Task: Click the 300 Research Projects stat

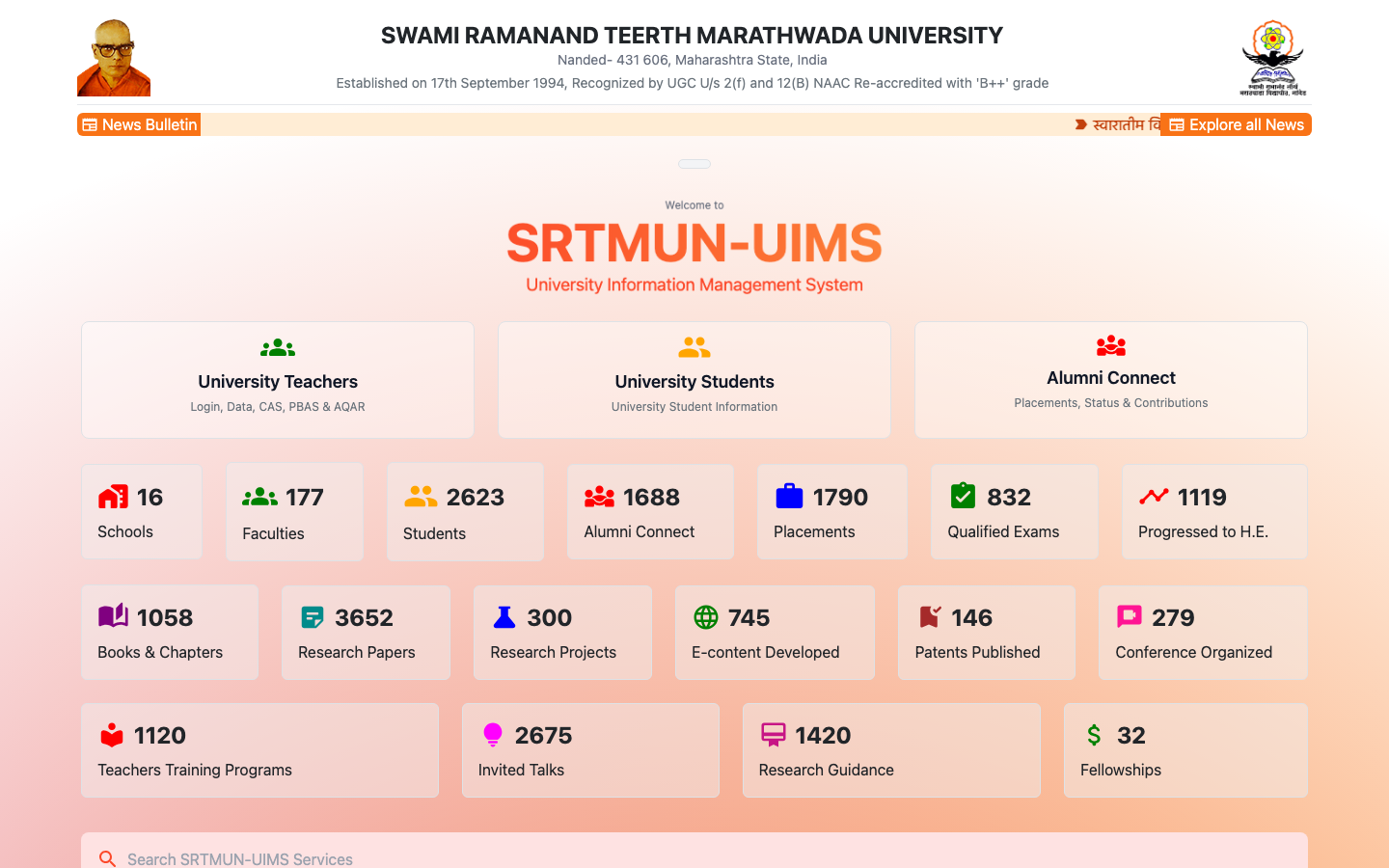Action: (x=563, y=633)
